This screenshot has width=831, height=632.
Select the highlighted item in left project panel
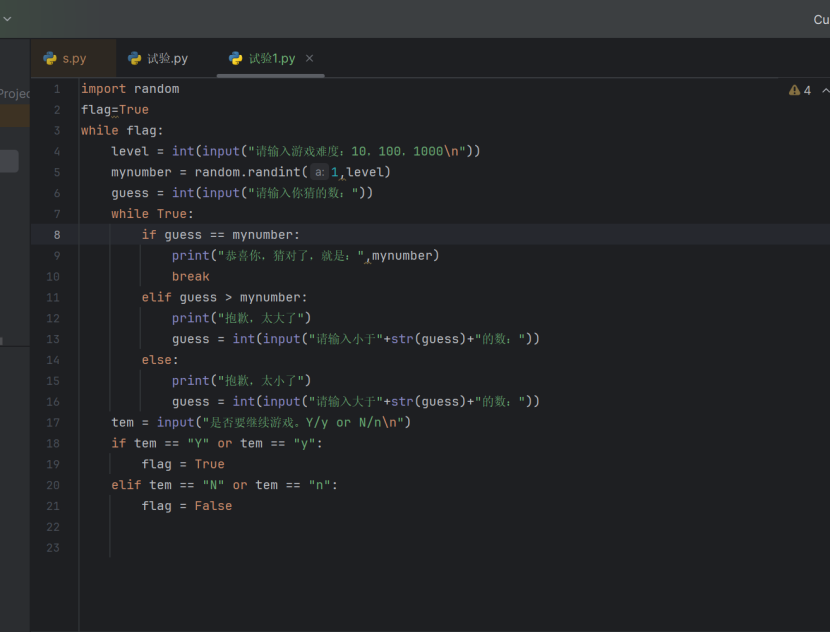(x=14, y=117)
